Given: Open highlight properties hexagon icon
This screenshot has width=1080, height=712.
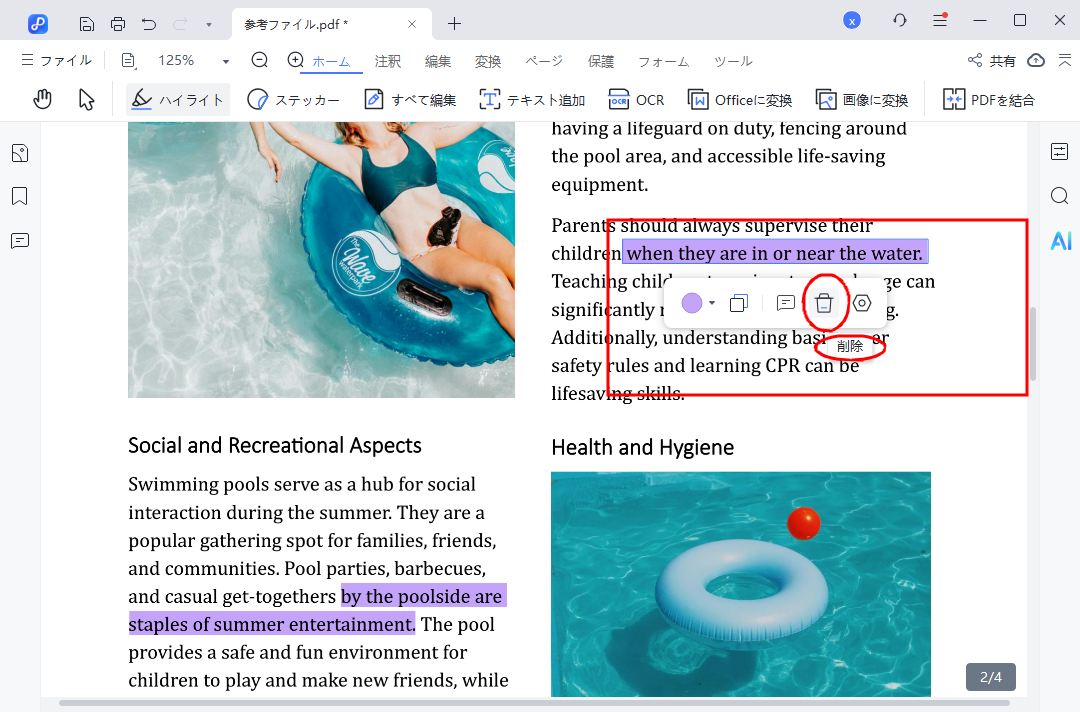Looking at the screenshot, I should click(862, 303).
